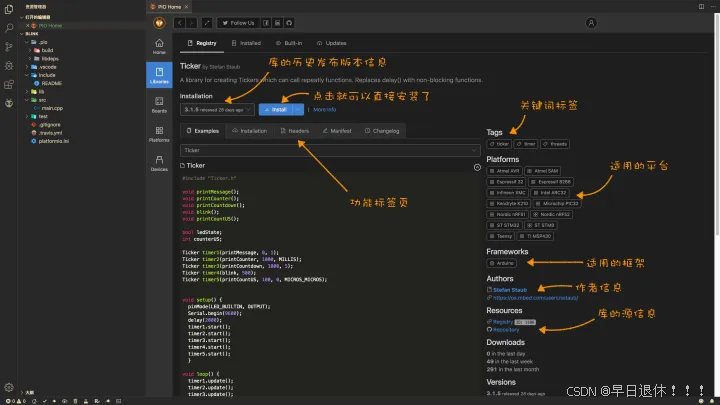The image size is (720, 405).
Task: Click PlatformIO Build checkmark in status bar
Action: coord(45,401)
